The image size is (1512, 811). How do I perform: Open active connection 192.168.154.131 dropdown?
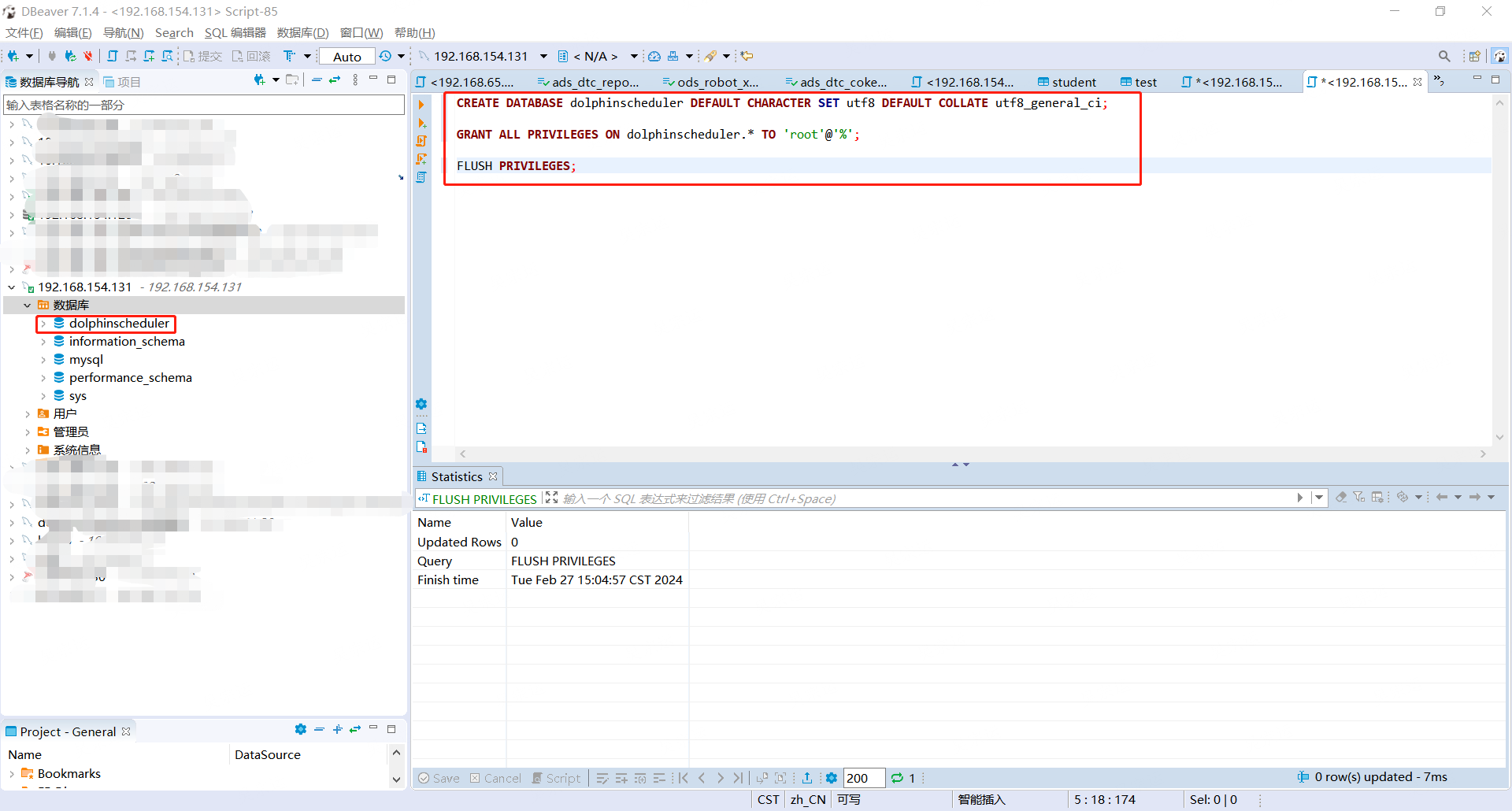pyautogui.click(x=543, y=56)
